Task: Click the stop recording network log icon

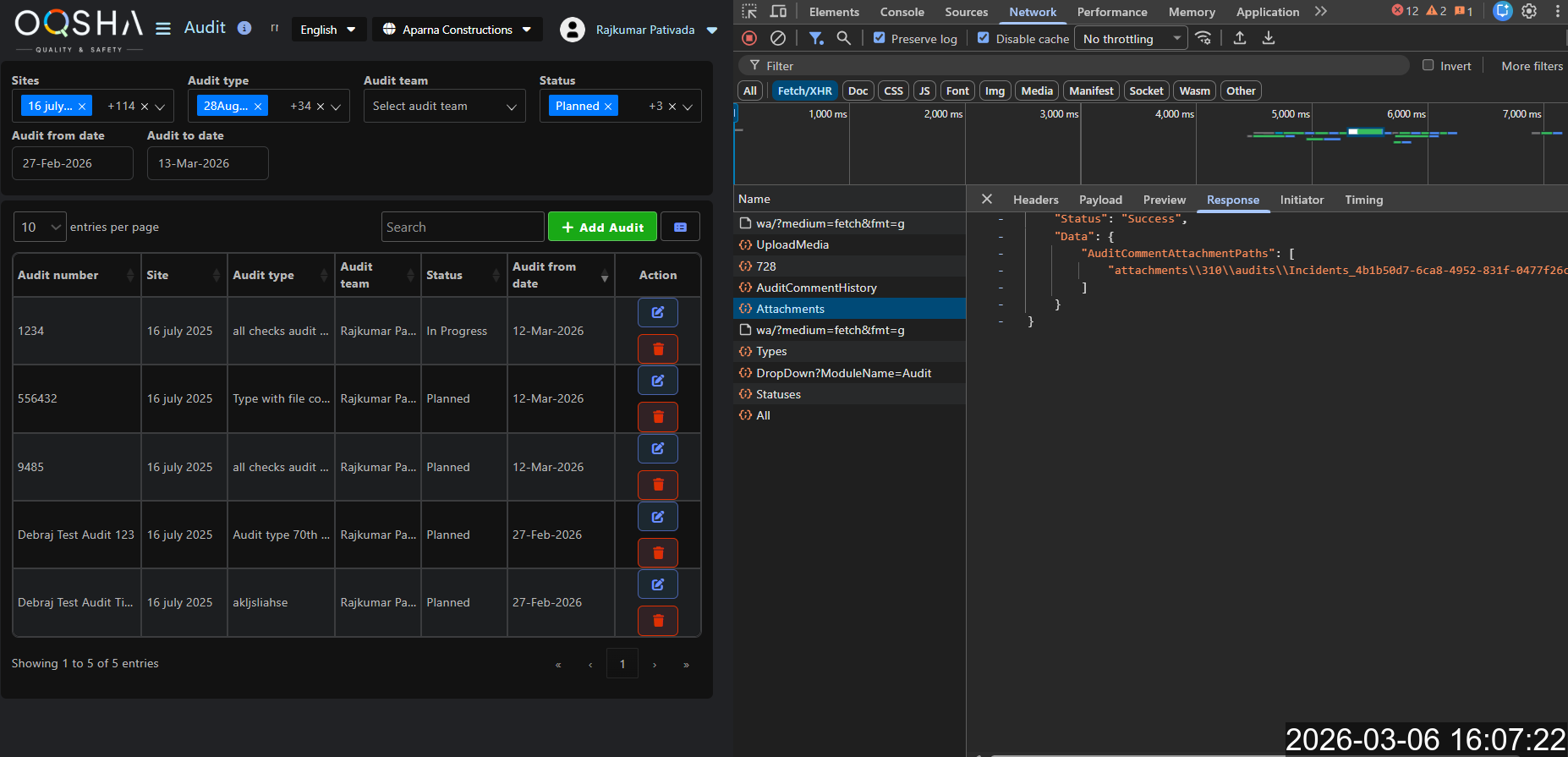Action: [749, 38]
